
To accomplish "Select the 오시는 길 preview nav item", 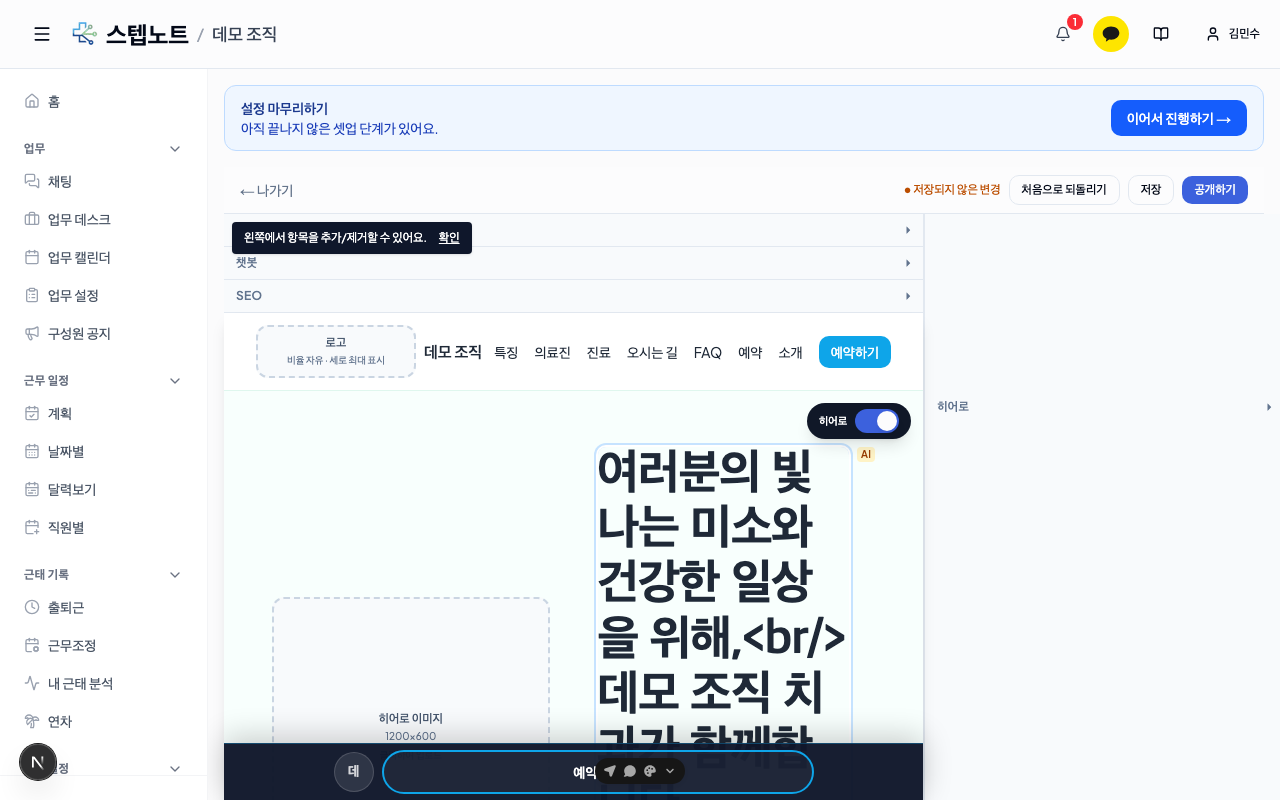I will (652, 352).
